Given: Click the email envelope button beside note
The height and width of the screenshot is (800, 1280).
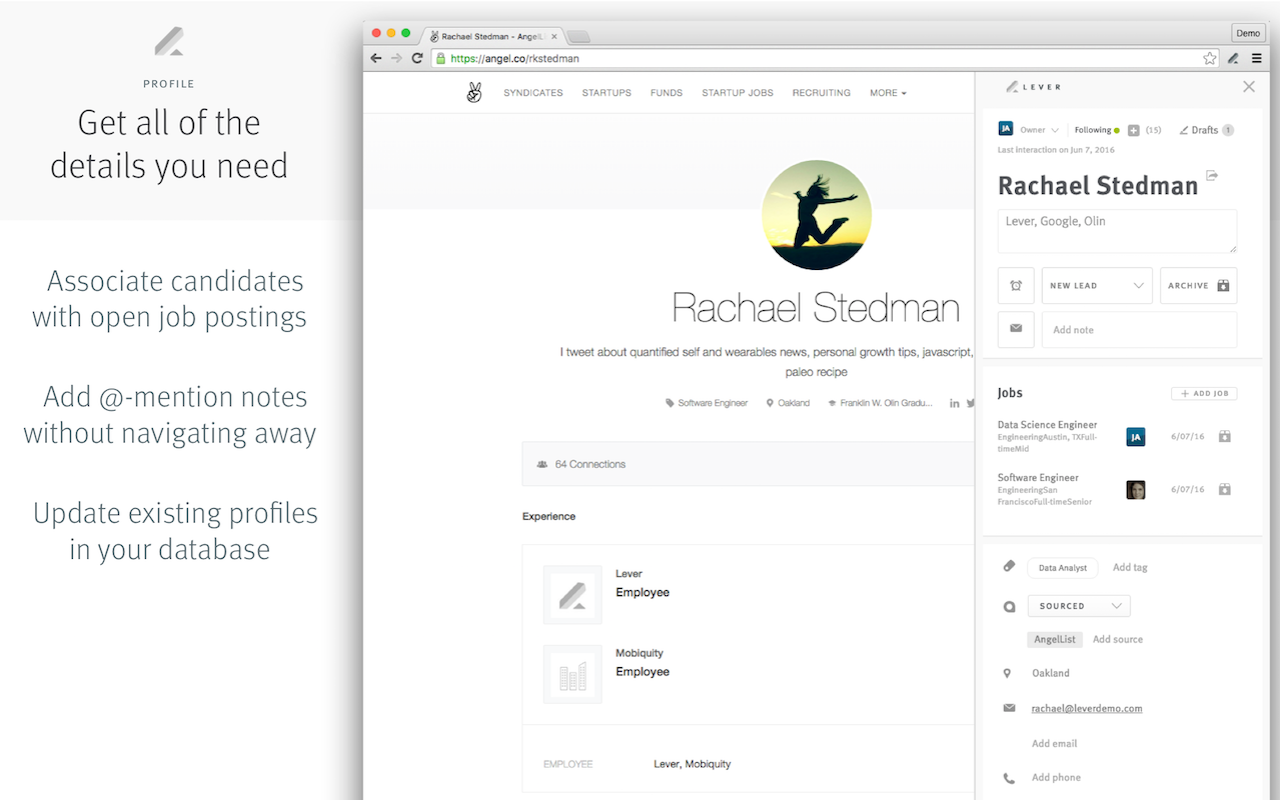Looking at the screenshot, I should pyautogui.click(x=1016, y=329).
